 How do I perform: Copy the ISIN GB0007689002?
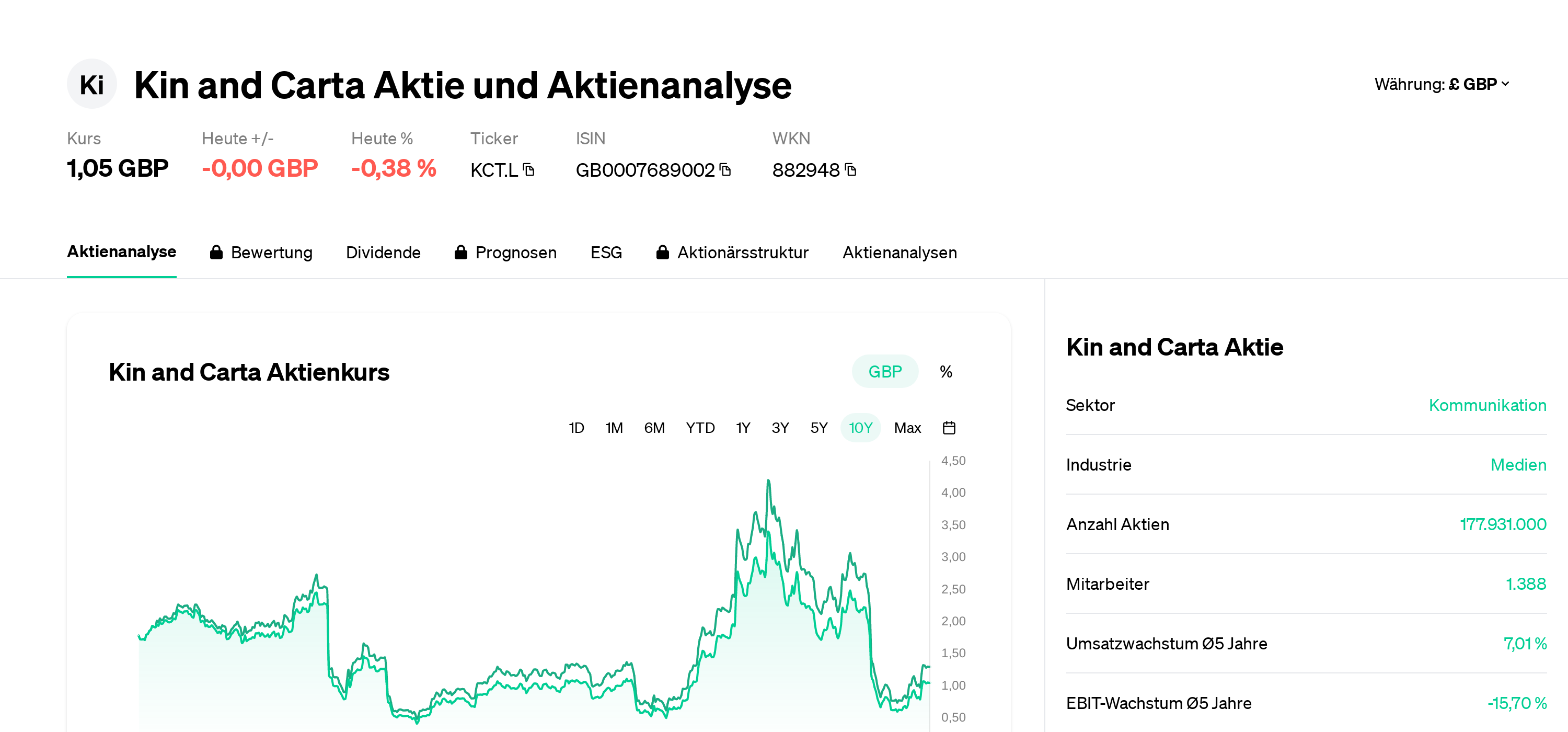tap(724, 170)
